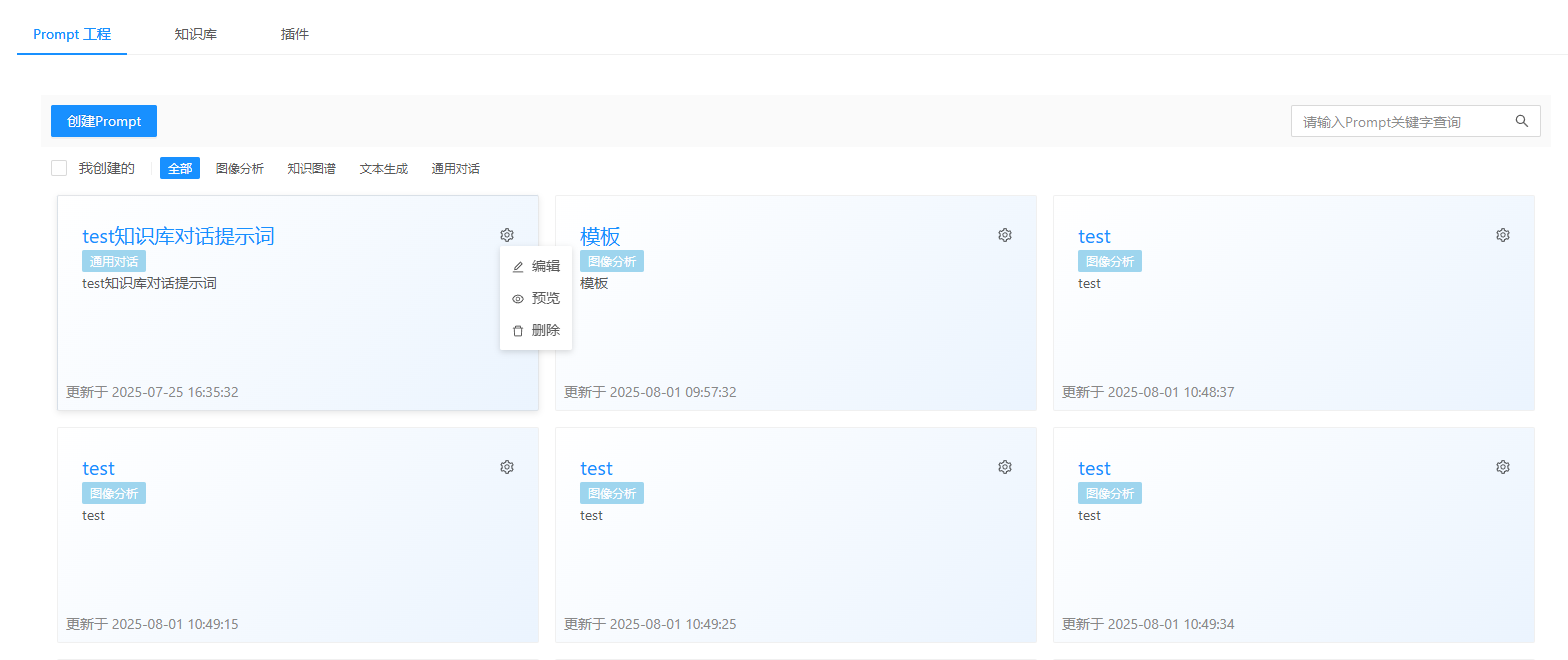The height and width of the screenshot is (660, 1568).
Task: Click the 创建Prompt button
Action: (104, 121)
